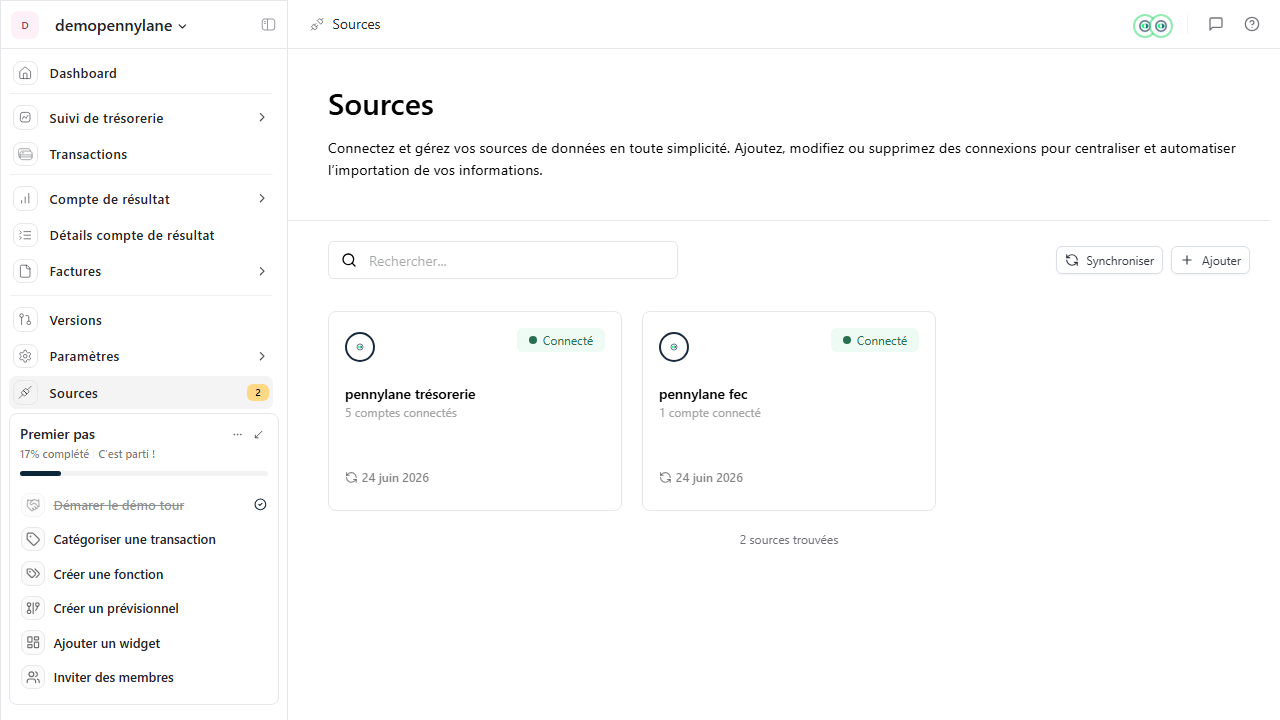Image resolution: width=1280 pixels, height=720 pixels.
Task: Click the "C'est parti !" text
Action: 127,454
